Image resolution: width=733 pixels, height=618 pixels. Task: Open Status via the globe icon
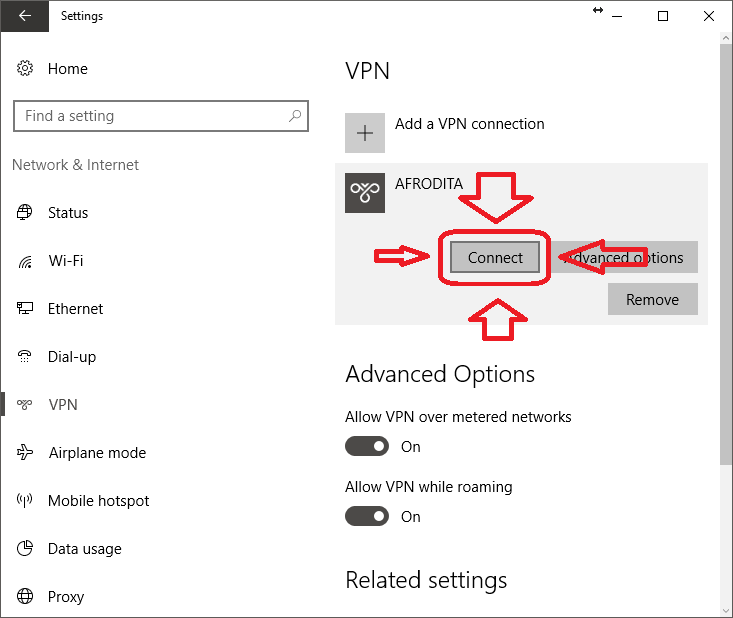pyautogui.click(x=25, y=212)
